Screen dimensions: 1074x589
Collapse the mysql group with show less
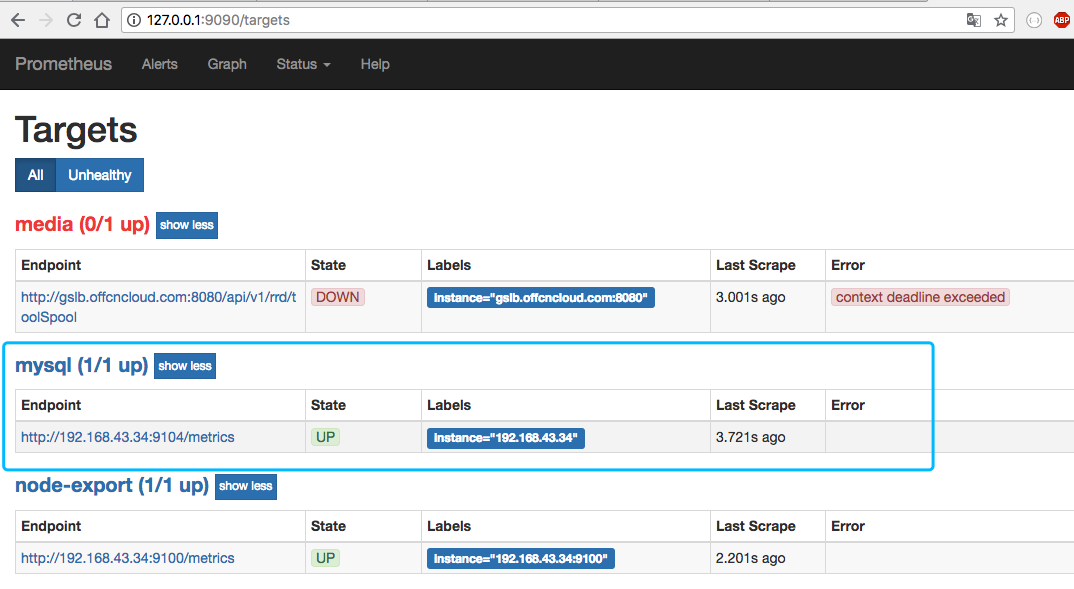(x=185, y=366)
